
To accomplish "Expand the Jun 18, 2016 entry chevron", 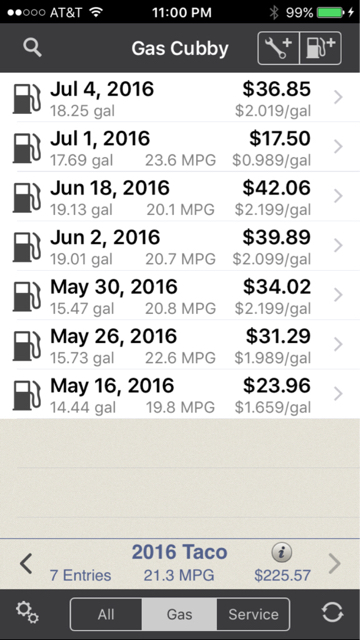I will point(338,196).
